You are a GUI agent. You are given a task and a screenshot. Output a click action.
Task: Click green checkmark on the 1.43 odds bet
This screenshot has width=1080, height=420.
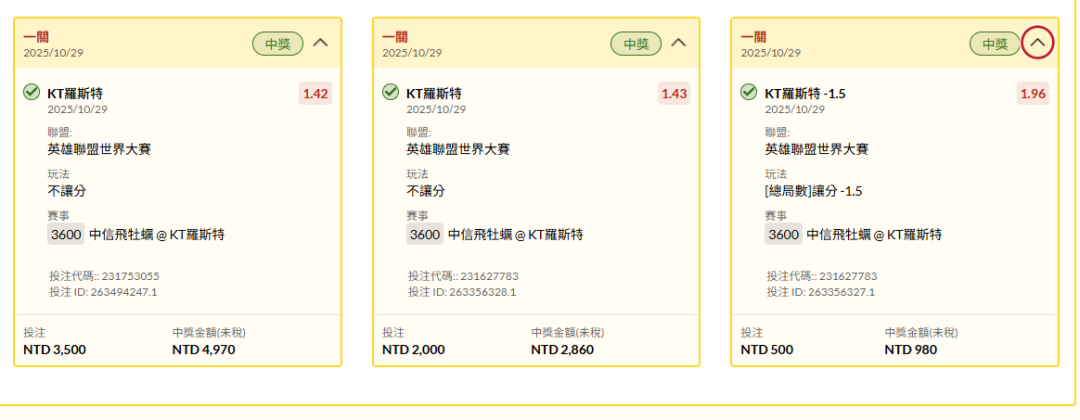(390, 93)
